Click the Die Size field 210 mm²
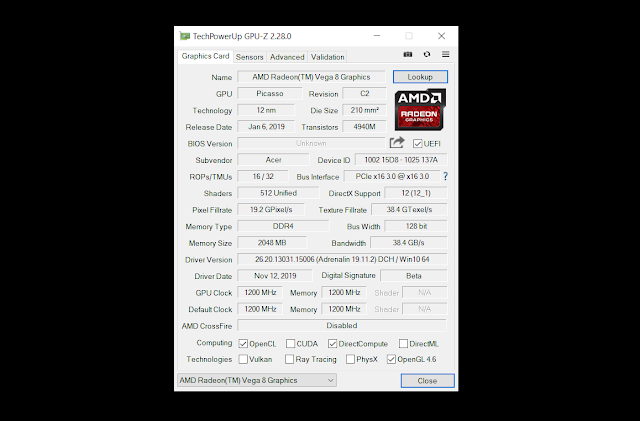640x421 pixels. pos(364,110)
